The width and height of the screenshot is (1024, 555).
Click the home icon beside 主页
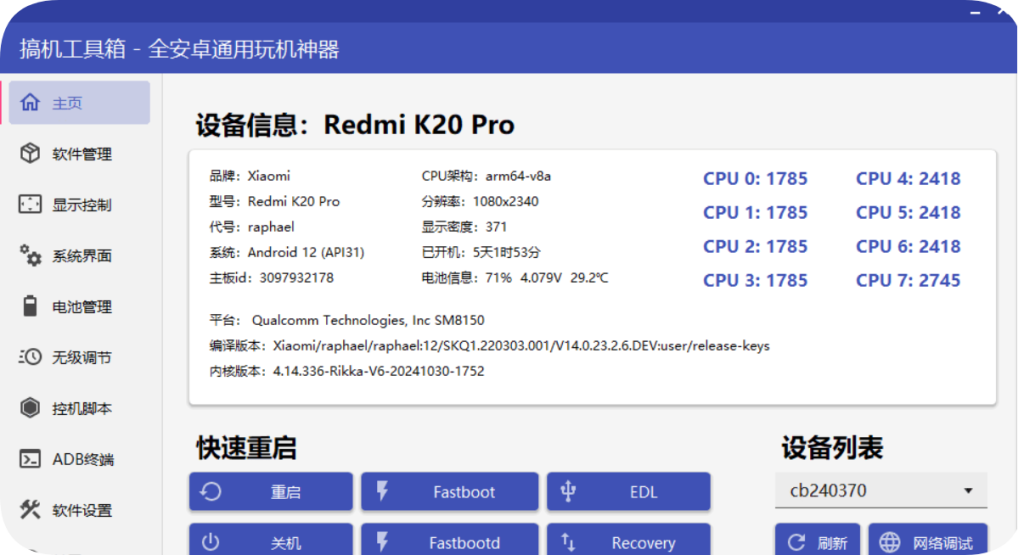30,103
